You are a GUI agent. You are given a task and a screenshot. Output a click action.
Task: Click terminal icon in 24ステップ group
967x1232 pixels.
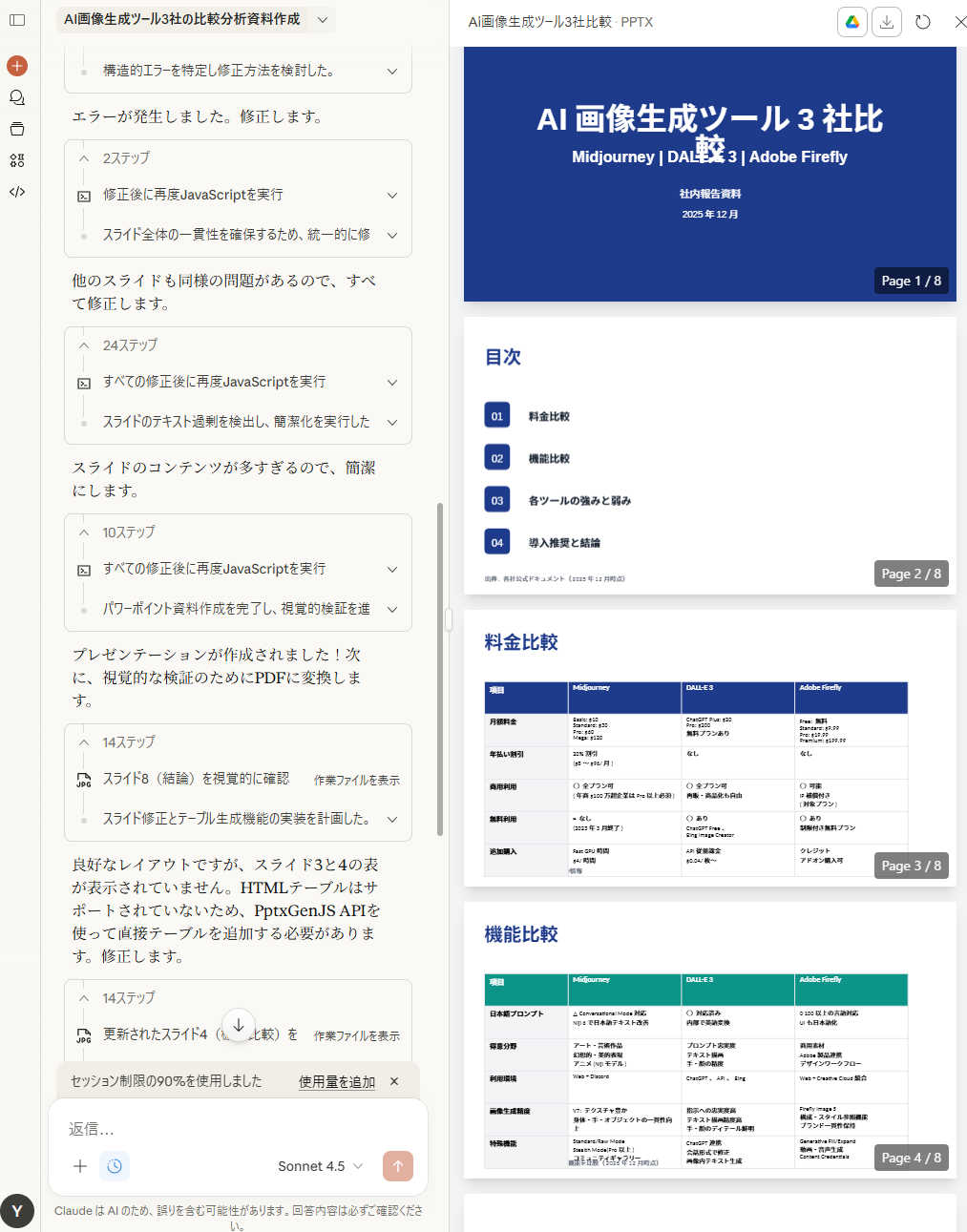click(x=84, y=383)
